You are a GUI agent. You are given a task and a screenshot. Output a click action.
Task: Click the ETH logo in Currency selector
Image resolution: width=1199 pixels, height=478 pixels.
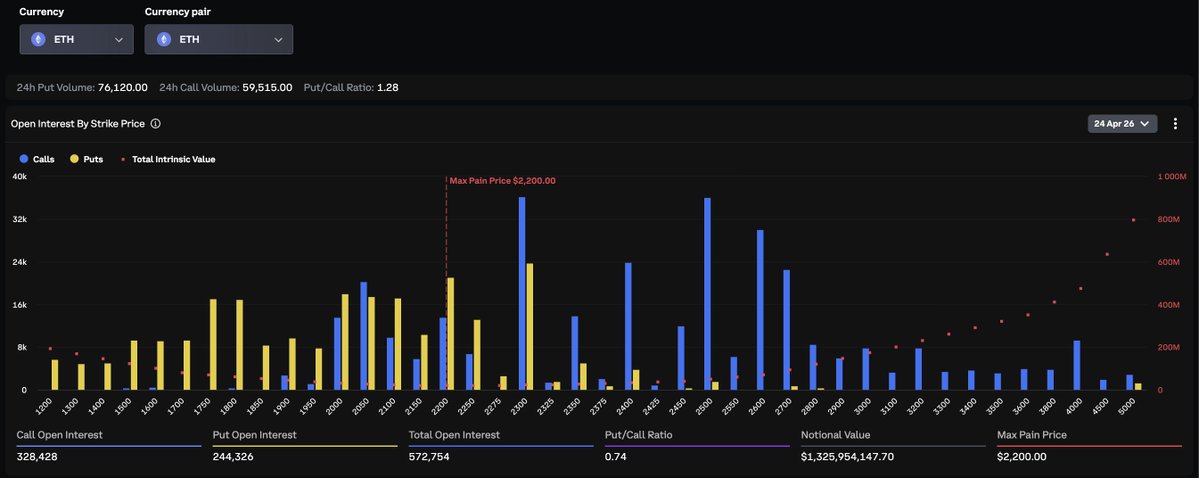[39, 39]
